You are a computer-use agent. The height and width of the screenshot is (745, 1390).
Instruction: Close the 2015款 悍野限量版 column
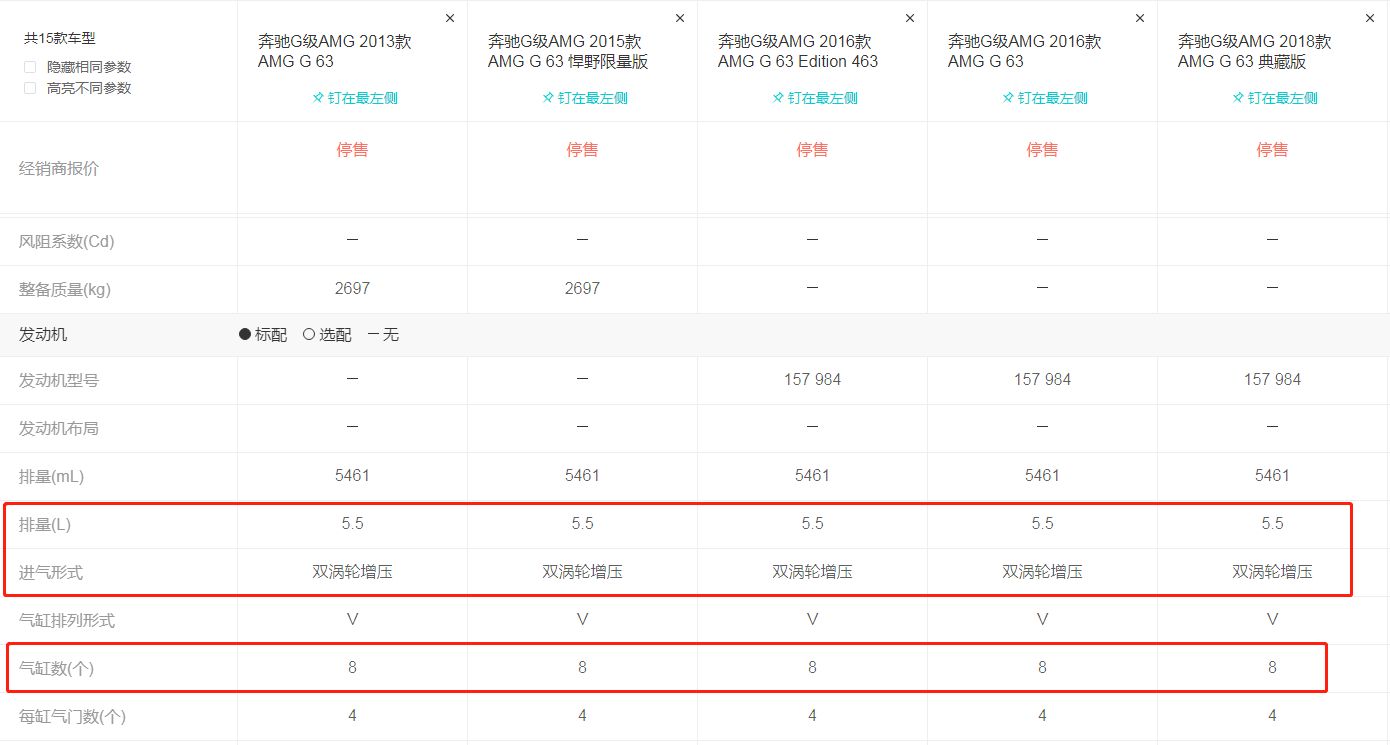point(680,18)
